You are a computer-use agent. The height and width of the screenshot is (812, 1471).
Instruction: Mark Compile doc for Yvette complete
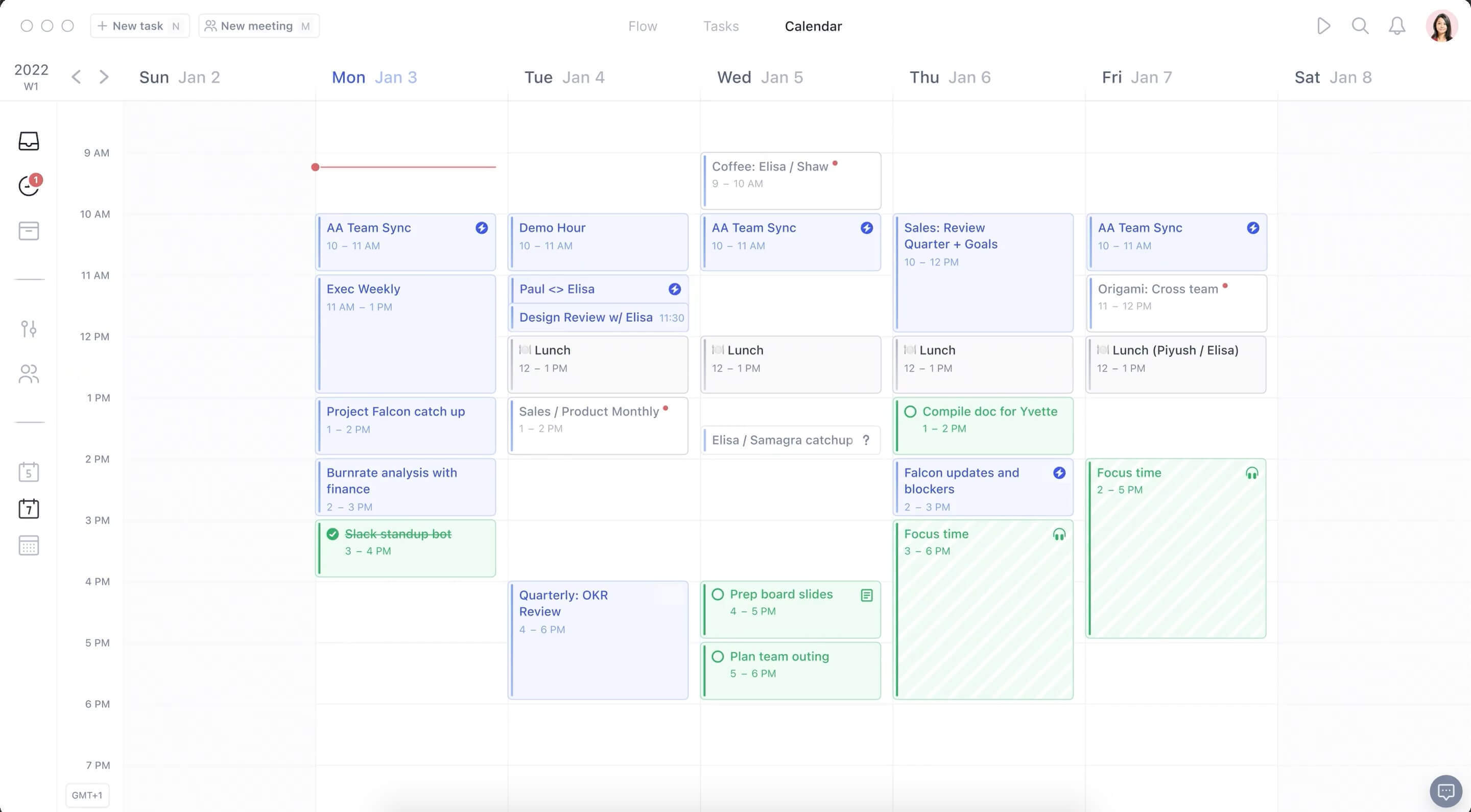[x=910, y=412]
